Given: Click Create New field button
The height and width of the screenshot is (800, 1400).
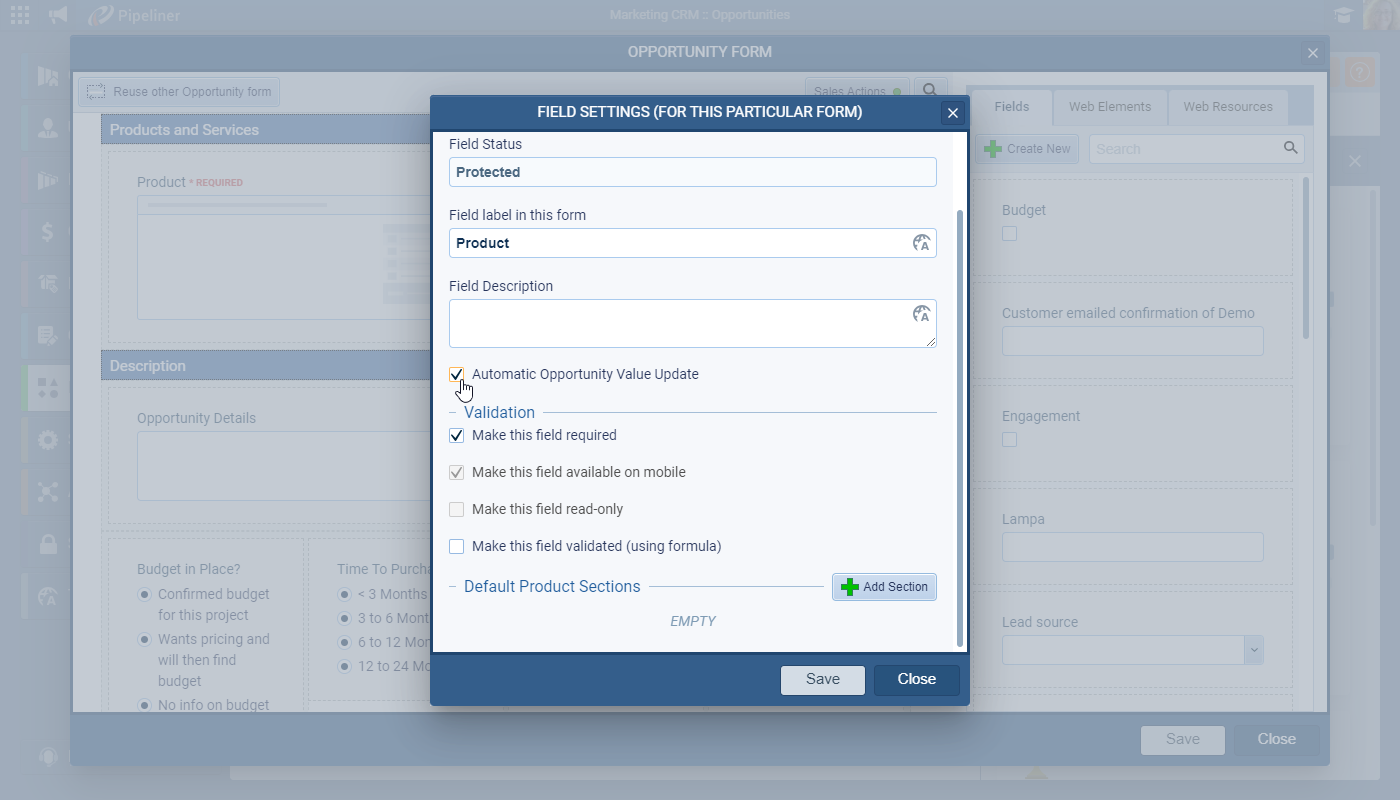Looking at the screenshot, I should click(1027, 149).
